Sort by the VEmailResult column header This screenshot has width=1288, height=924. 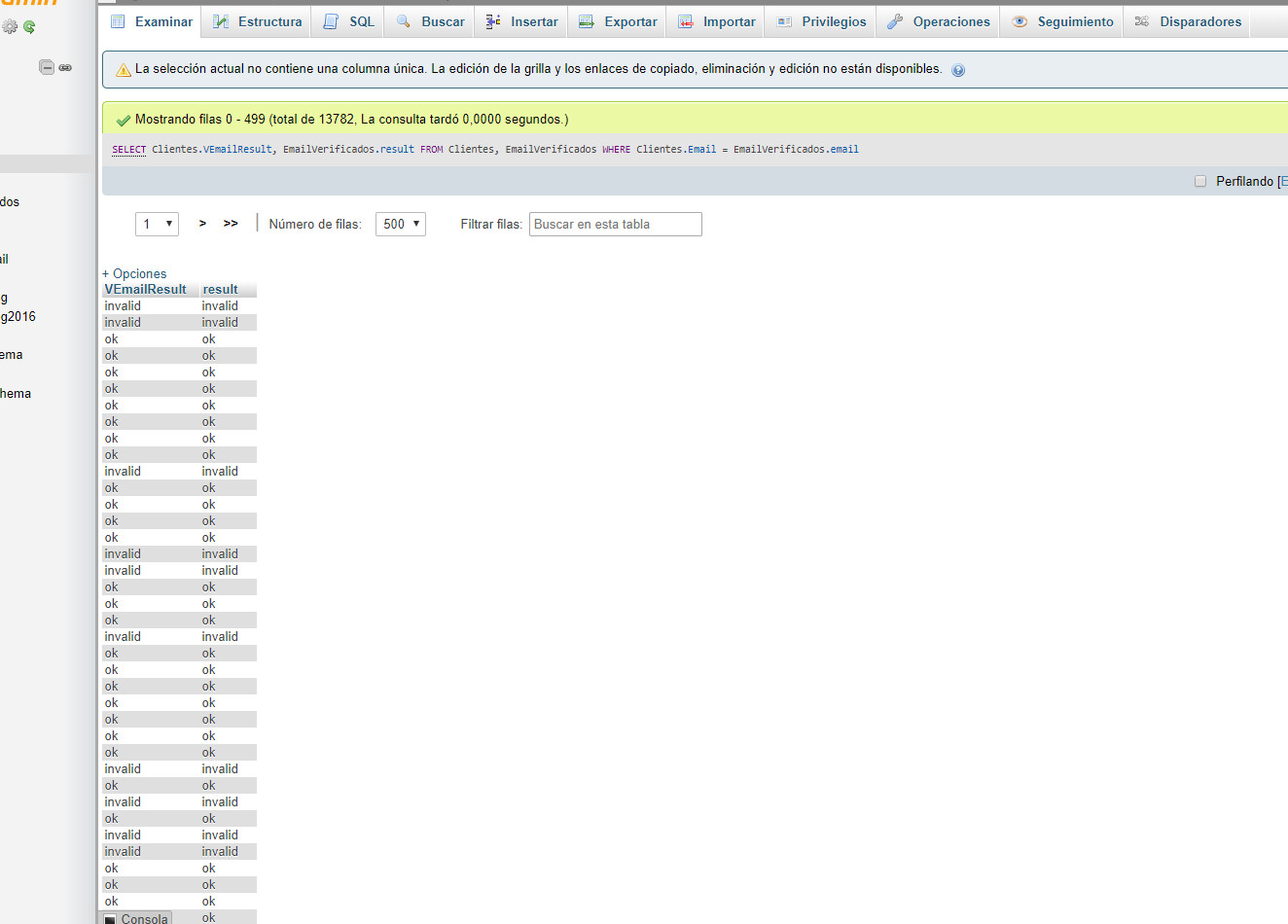coord(145,289)
